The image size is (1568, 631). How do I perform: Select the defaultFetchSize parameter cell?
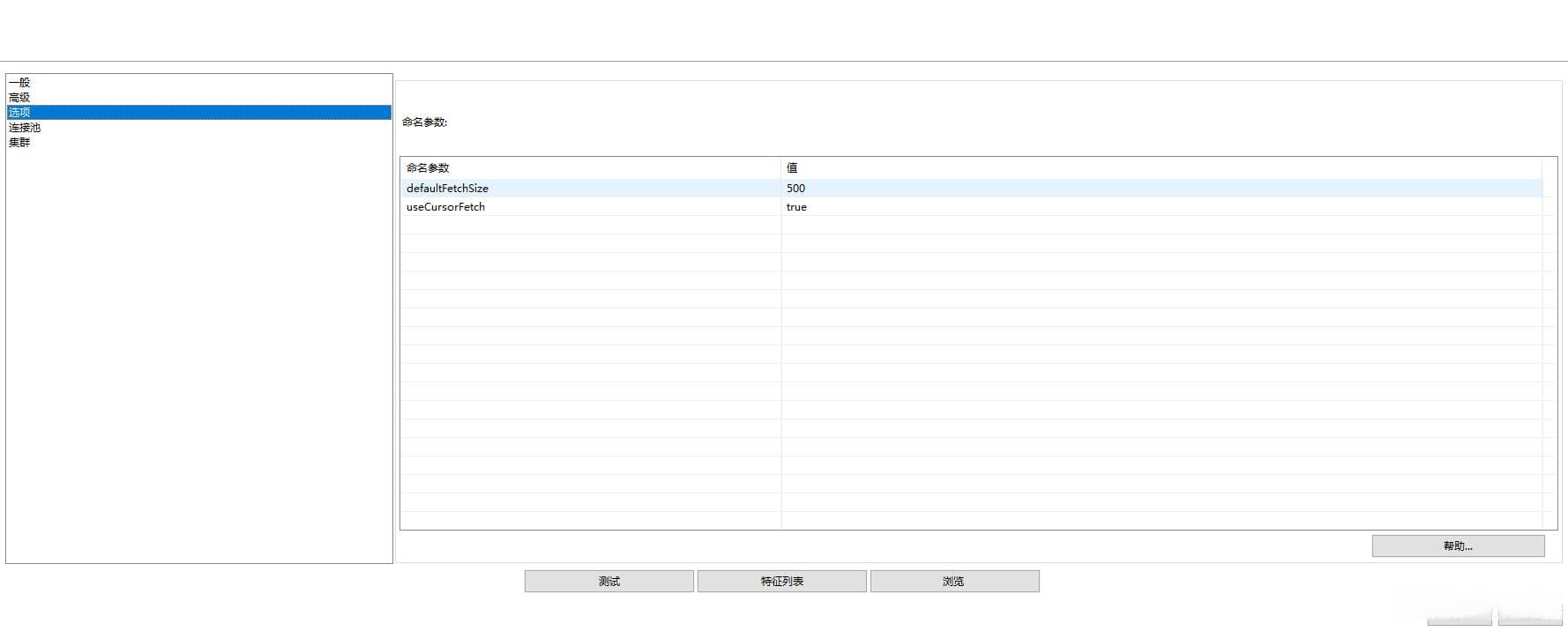coord(591,189)
